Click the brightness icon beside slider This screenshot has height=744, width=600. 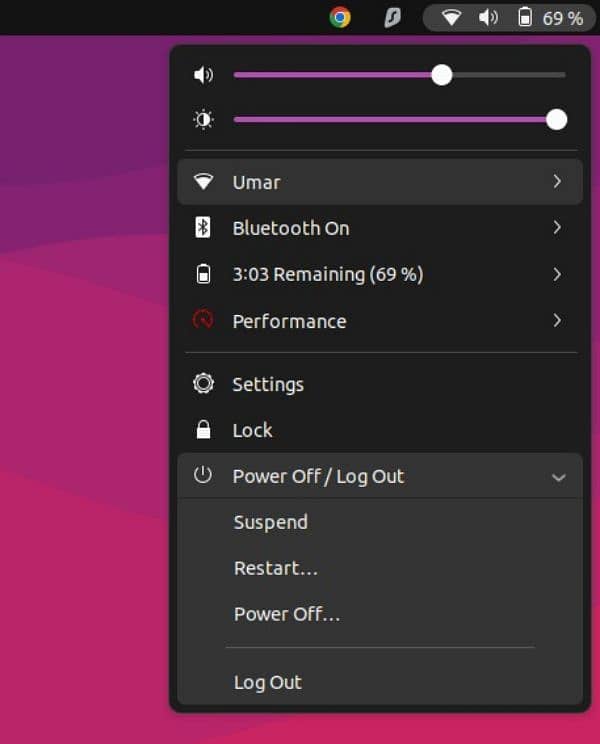coord(204,120)
